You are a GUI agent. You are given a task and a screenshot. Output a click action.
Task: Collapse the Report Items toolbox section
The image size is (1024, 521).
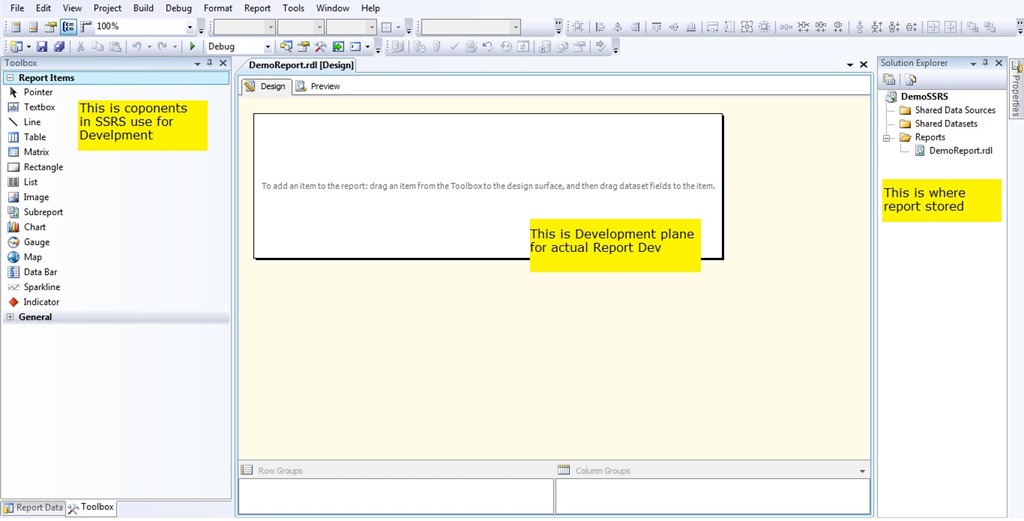pyautogui.click(x=10, y=78)
